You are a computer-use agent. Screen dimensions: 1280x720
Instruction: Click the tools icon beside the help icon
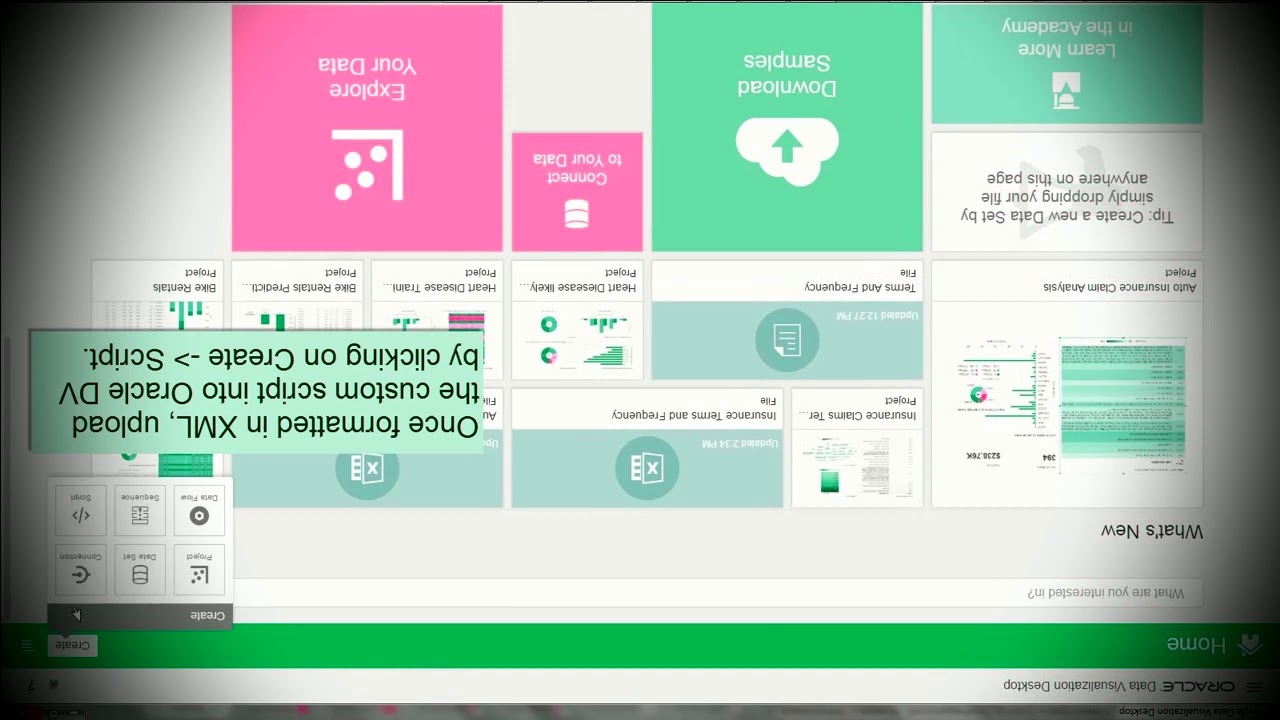(x=53, y=685)
